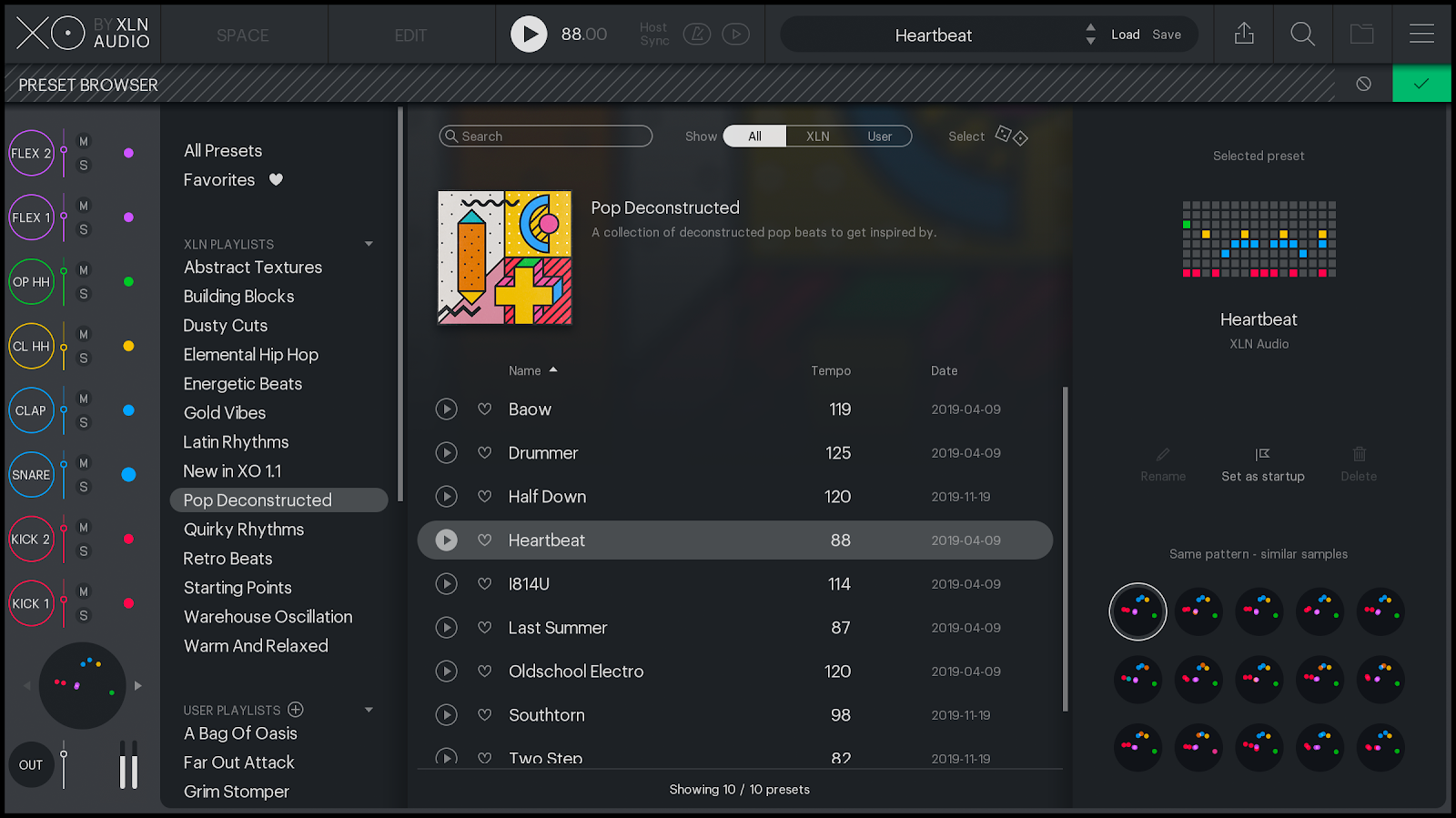
Task: Favorite the Heartbeat preset heart
Action: click(x=485, y=540)
